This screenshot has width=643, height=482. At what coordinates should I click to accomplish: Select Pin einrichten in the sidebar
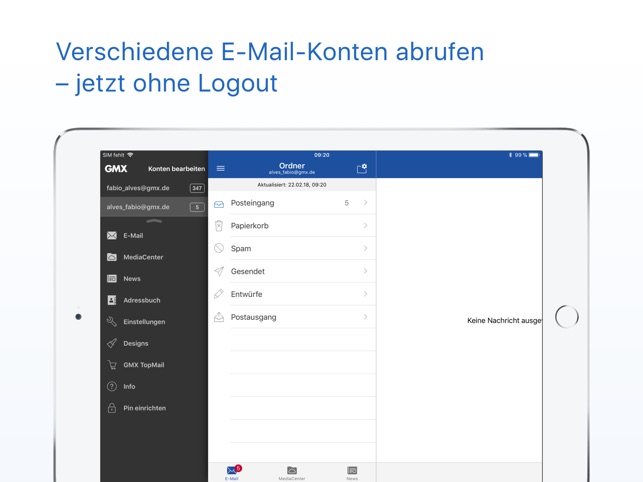pyautogui.click(x=154, y=408)
